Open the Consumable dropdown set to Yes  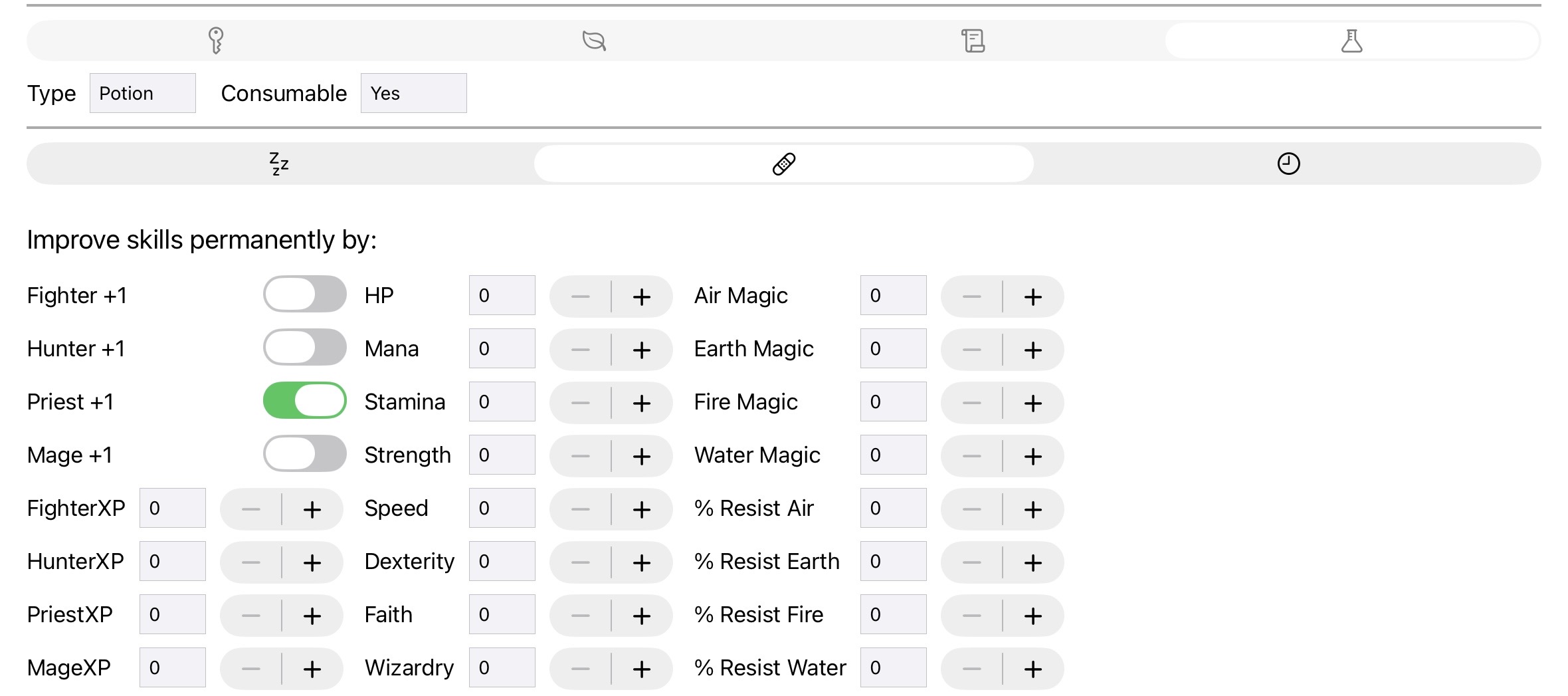click(x=413, y=92)
